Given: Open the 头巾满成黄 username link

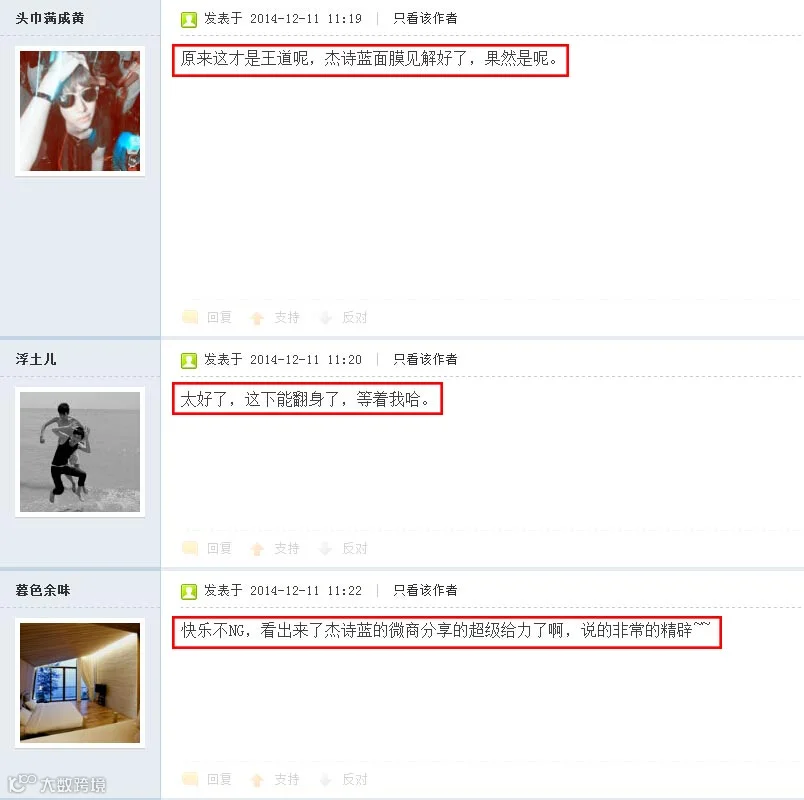Looking at the screenshot, I should [x=50, y=18].
